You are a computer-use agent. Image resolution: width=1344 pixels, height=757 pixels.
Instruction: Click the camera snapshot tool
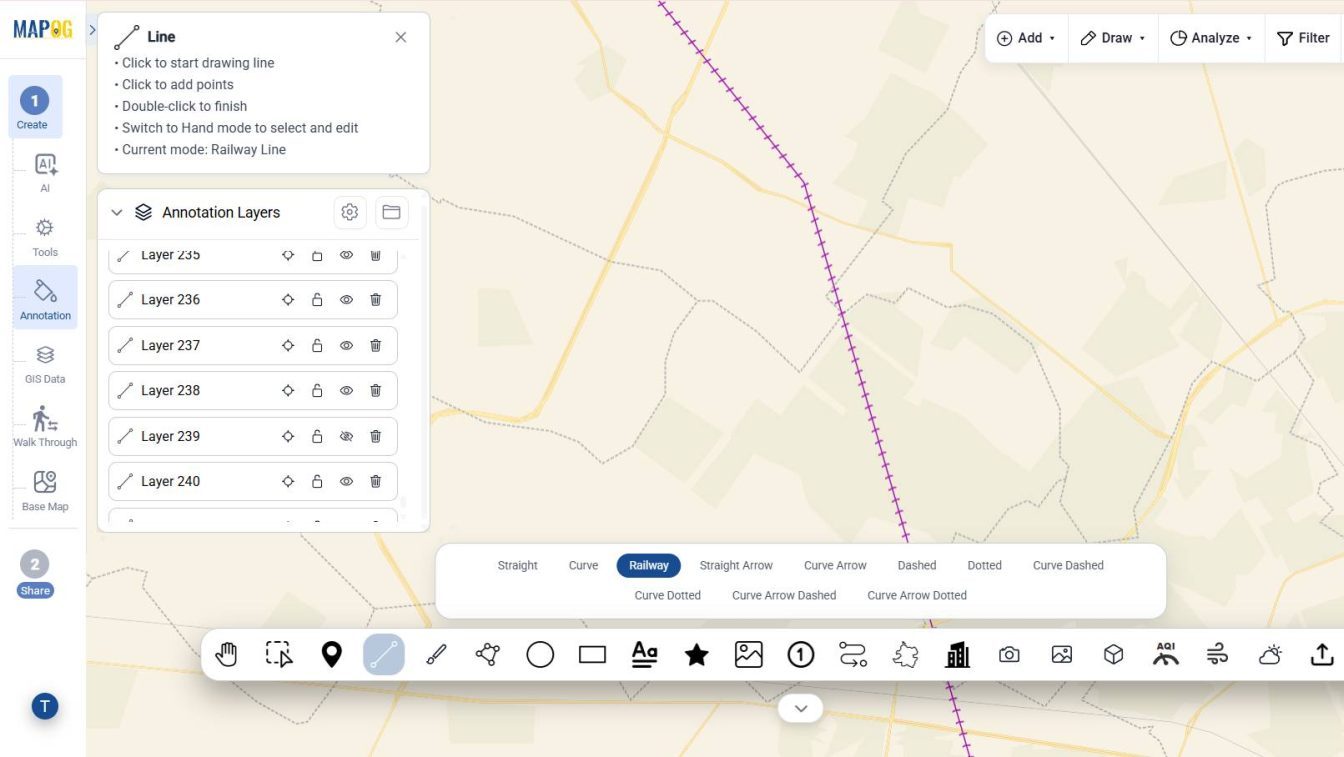(1009, 655)
